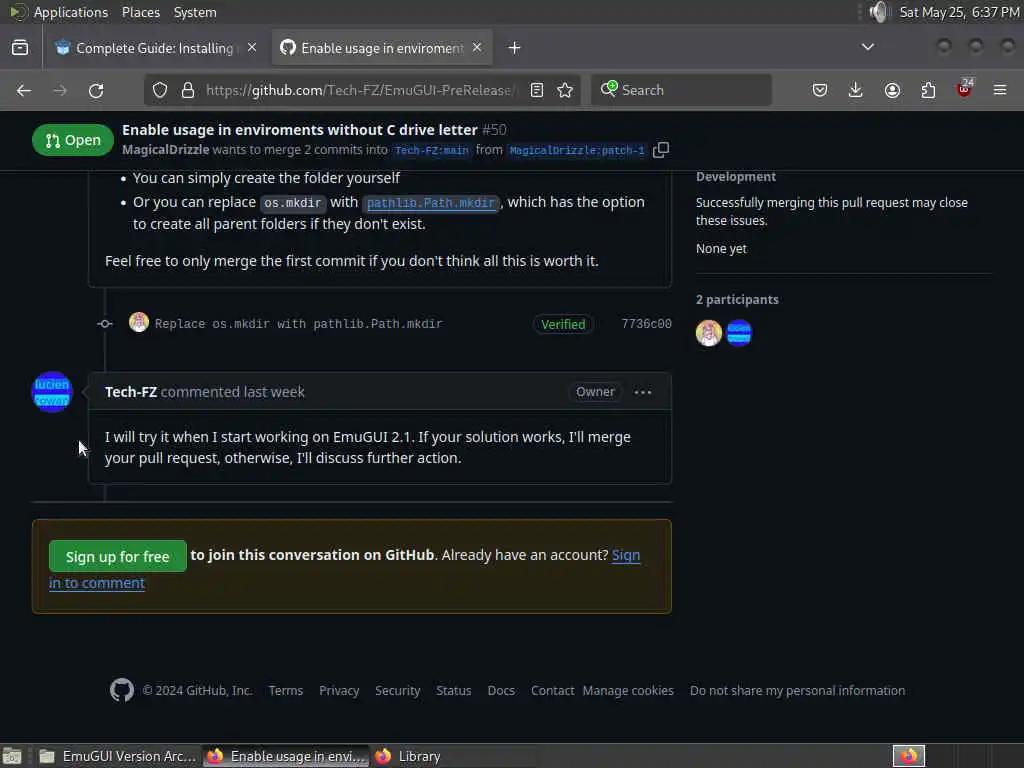The height and width of the screenshot is (768, 1024).
Task: Open Tech-FZ:main base branch link
Action: 432,150
